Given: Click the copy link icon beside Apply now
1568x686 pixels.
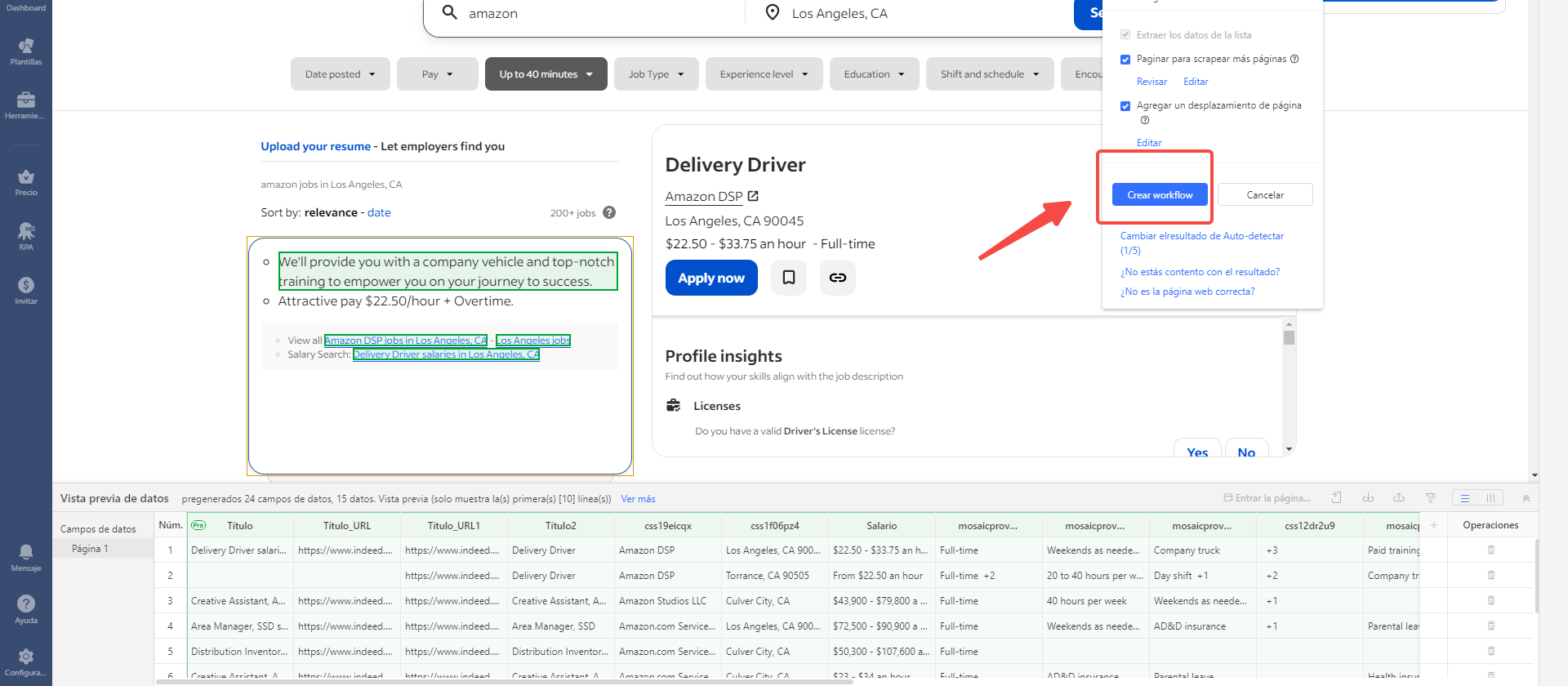Looking at the screenshot, I should tap(837, 278).
